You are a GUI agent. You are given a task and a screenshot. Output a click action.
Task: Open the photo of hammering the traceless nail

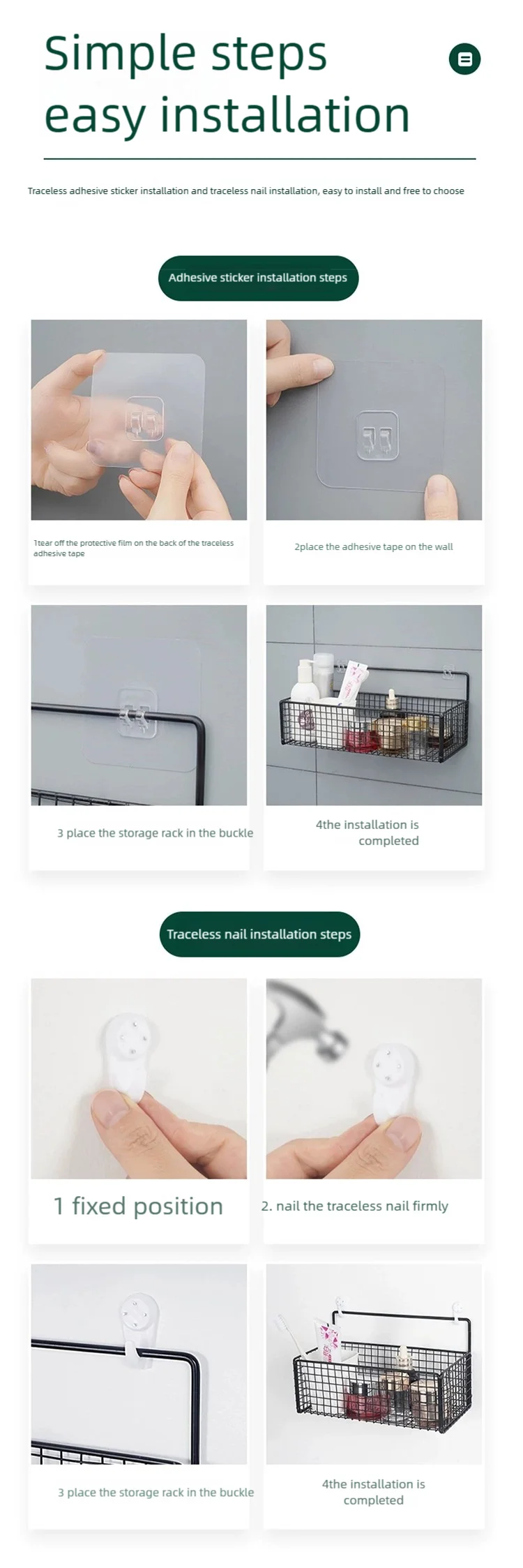pyautogui.click(x=374, y=1078)
